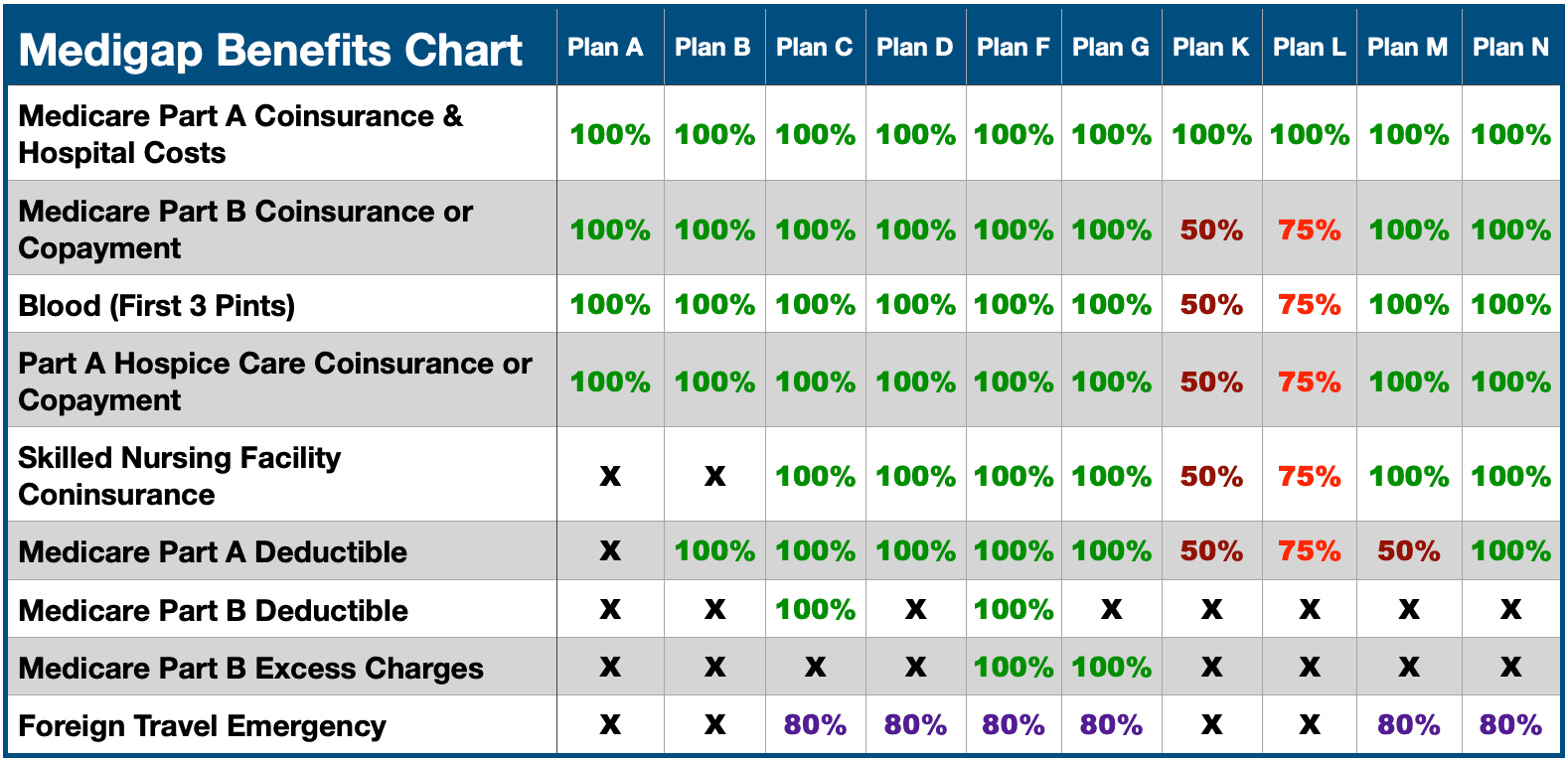Select the Plan A column header
Viewport: 1568px width, 763px height.
tap(605, 47)
